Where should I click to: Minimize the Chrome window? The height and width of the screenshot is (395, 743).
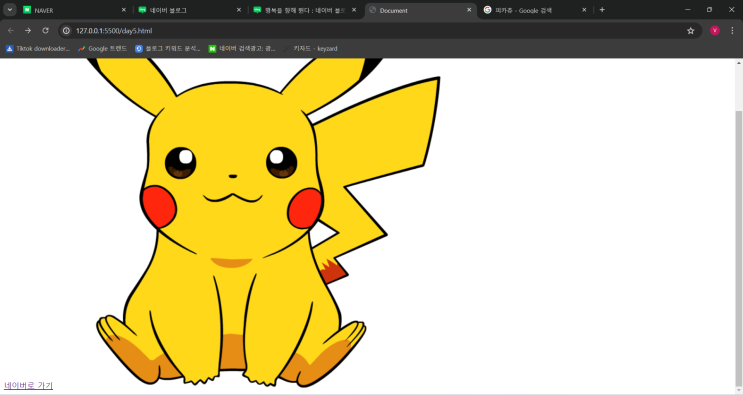point(688,9)
